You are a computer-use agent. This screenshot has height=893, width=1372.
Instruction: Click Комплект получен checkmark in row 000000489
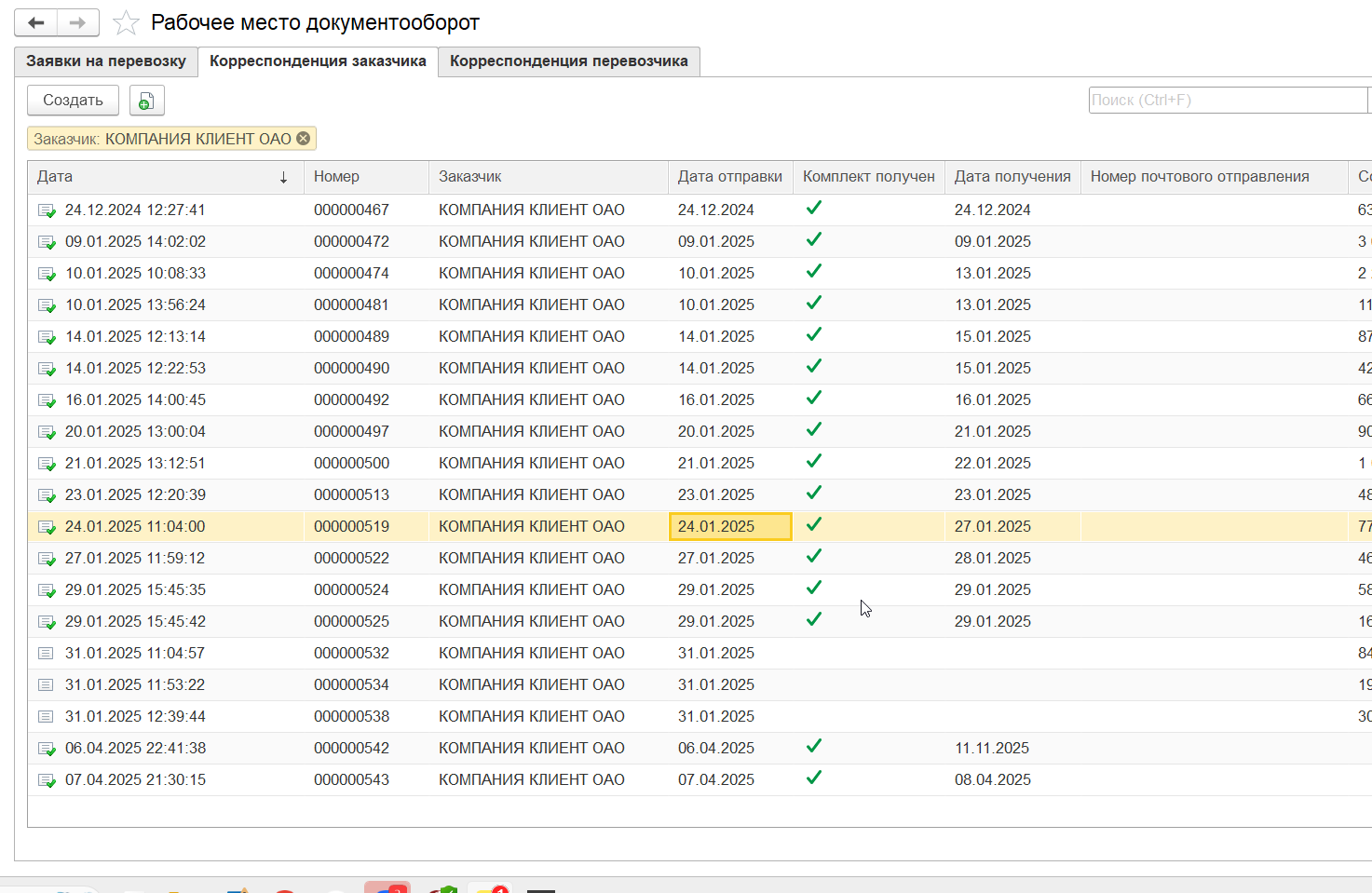coord(814,334)
